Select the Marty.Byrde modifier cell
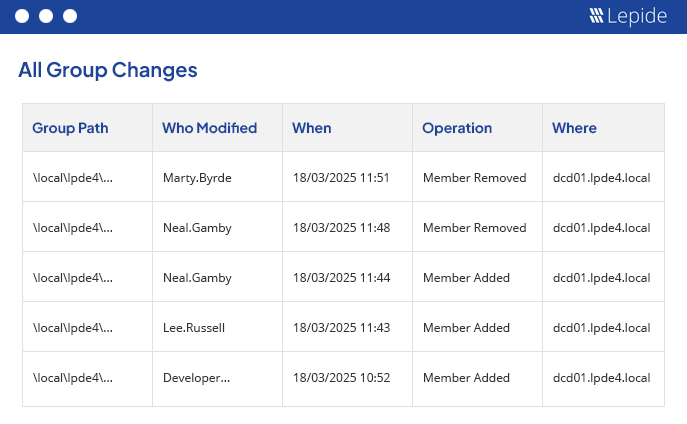This screenshot has width=687, height=424. (197, 178)
